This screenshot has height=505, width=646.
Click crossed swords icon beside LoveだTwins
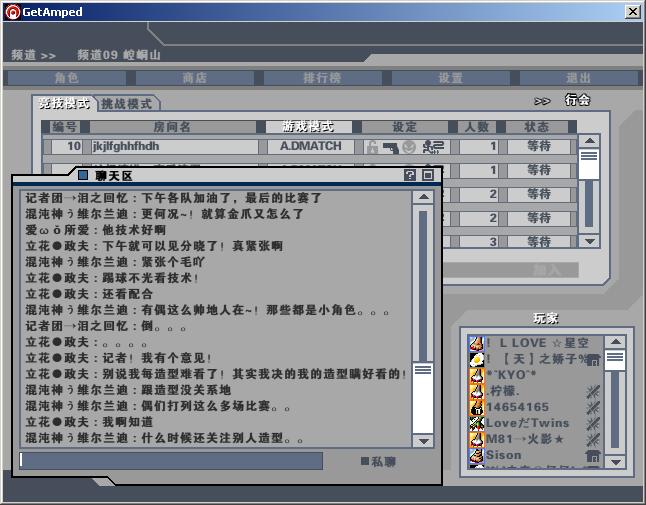(592, 423)
